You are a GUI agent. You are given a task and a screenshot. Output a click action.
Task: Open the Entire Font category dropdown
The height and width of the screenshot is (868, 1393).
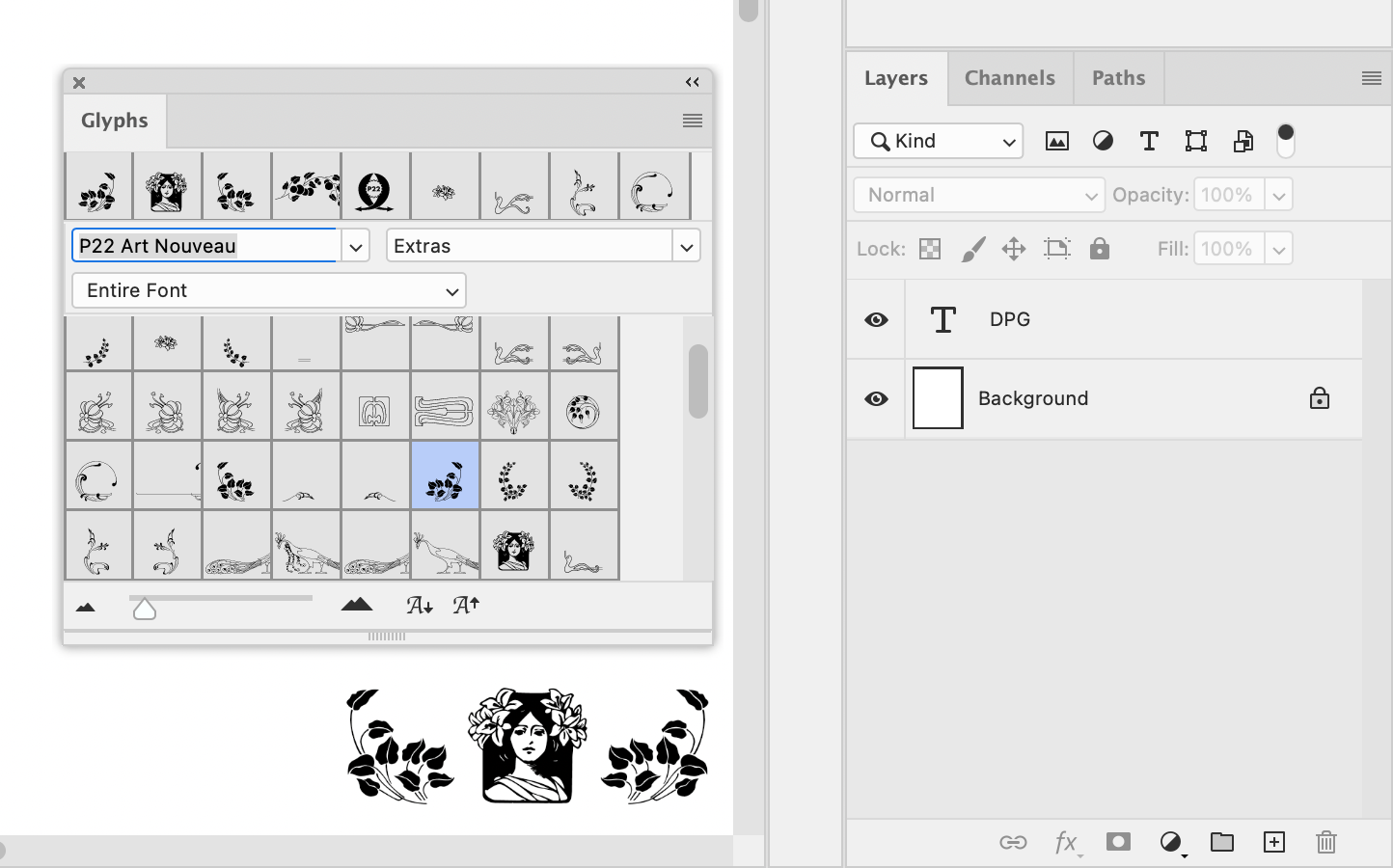coord(269,290)
